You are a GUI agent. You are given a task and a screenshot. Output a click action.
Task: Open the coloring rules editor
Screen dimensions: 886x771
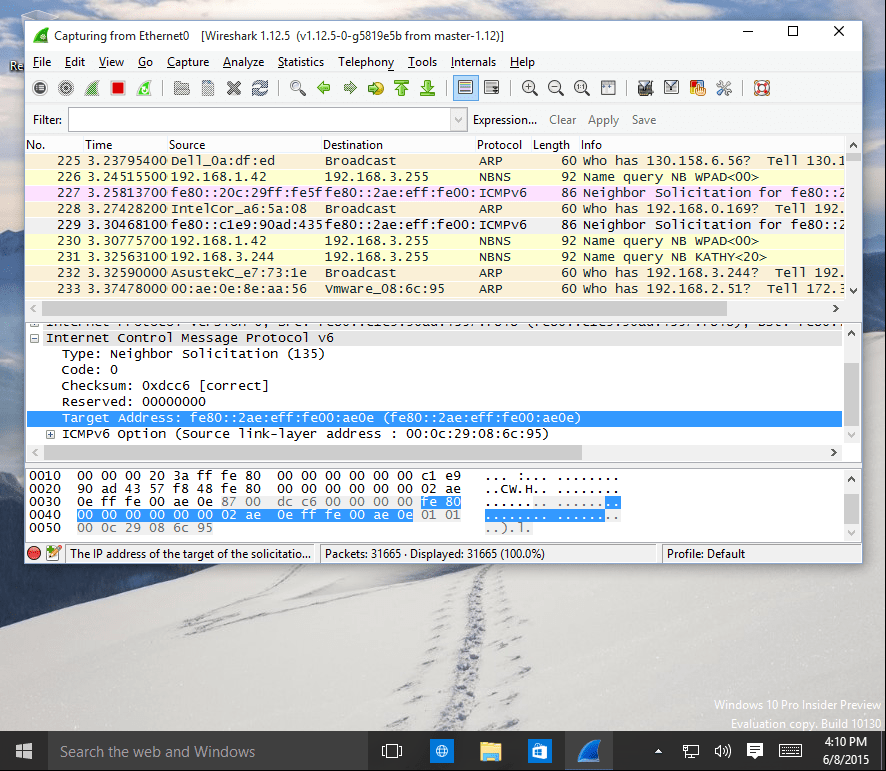[697, 88]
